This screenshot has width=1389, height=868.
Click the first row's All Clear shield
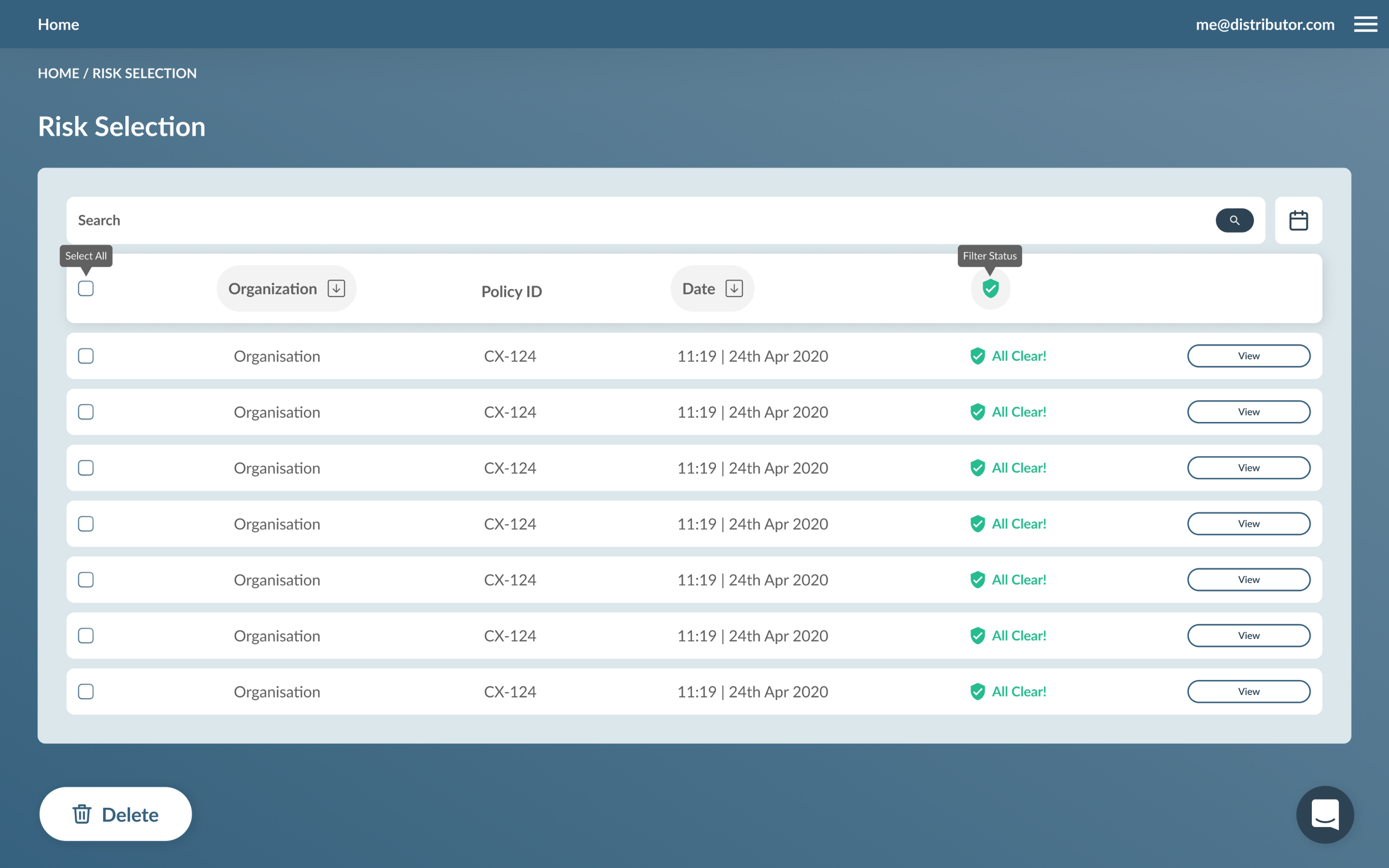pos(978,356)
